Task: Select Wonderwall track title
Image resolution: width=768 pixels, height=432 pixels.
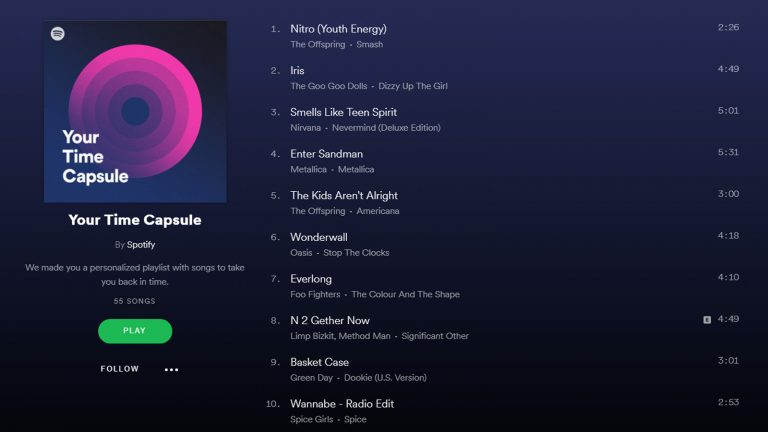Action: tap(319, 237)
